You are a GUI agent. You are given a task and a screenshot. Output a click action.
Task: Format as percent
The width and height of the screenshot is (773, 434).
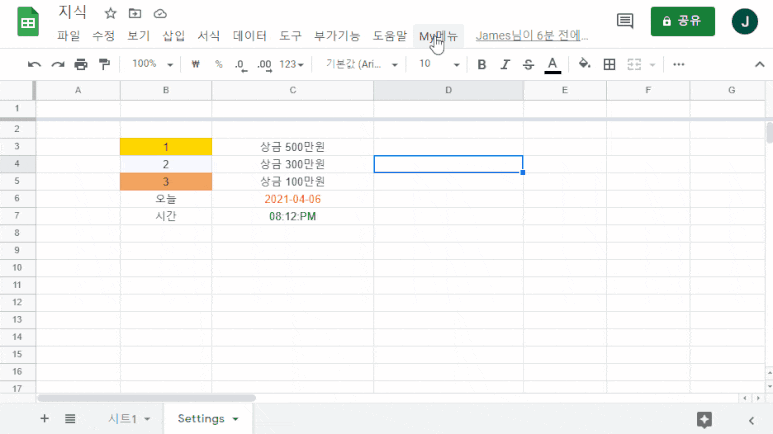pyautogui.click(x=218, y=64)
